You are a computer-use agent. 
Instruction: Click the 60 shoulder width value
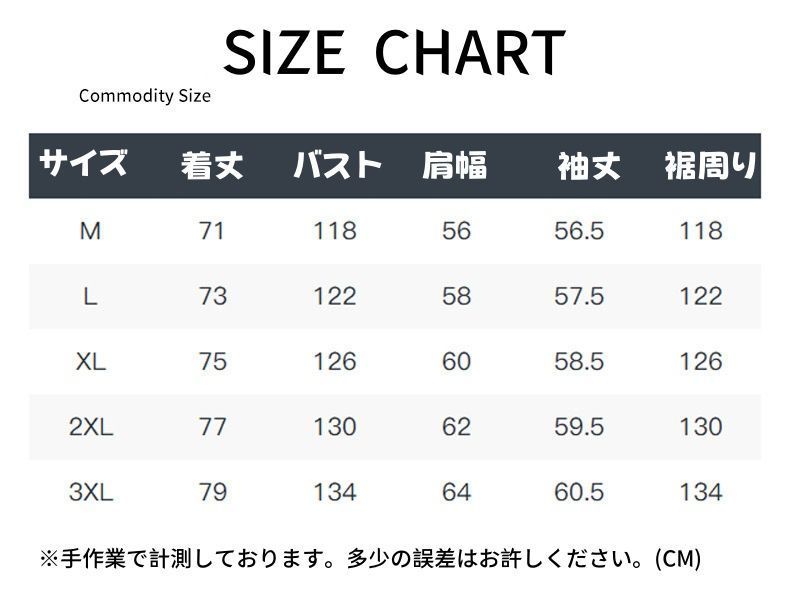(x=456, y=361)
